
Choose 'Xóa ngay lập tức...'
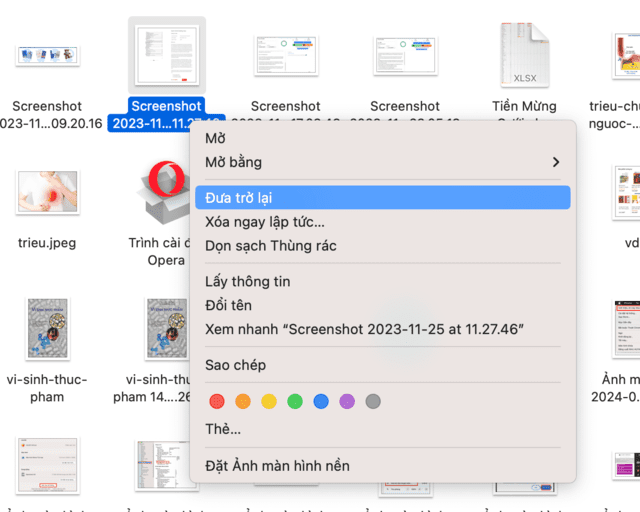point(382,222)
